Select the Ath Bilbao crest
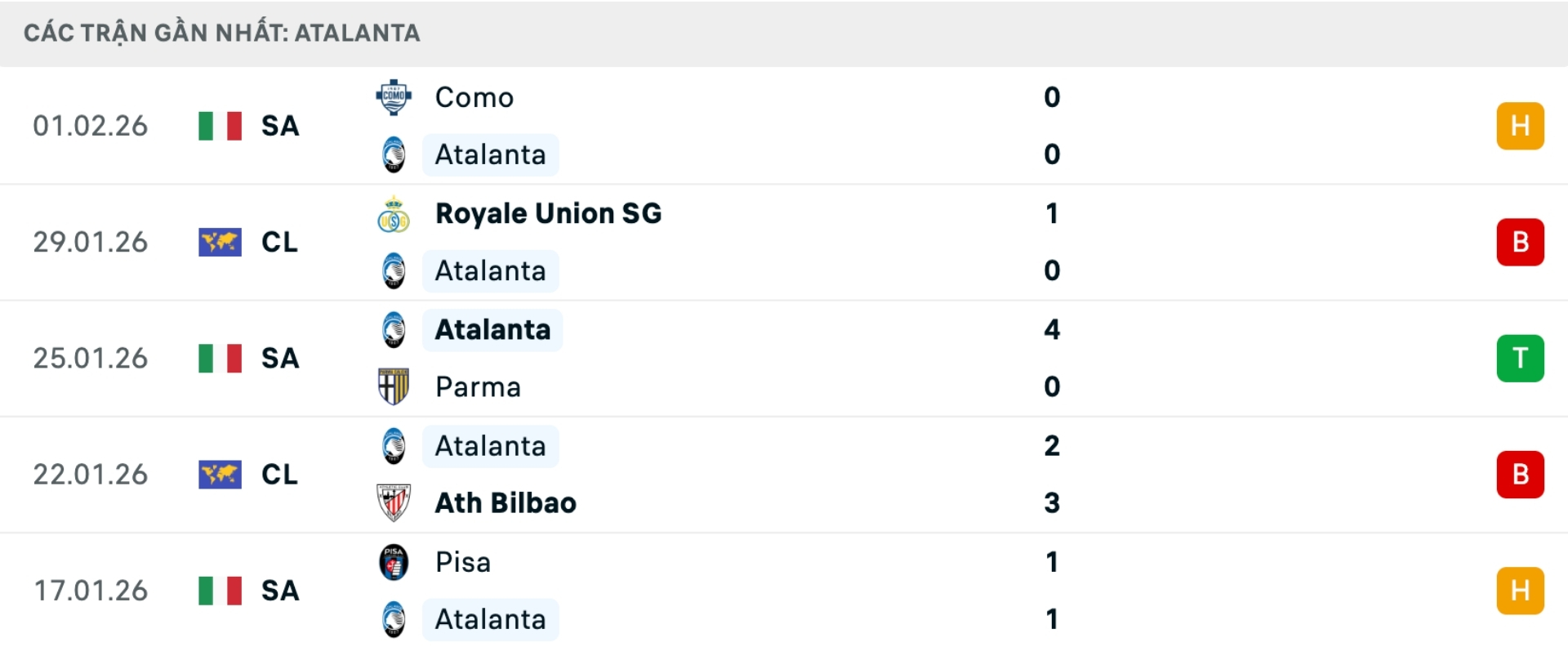 [x=394, y=503]
